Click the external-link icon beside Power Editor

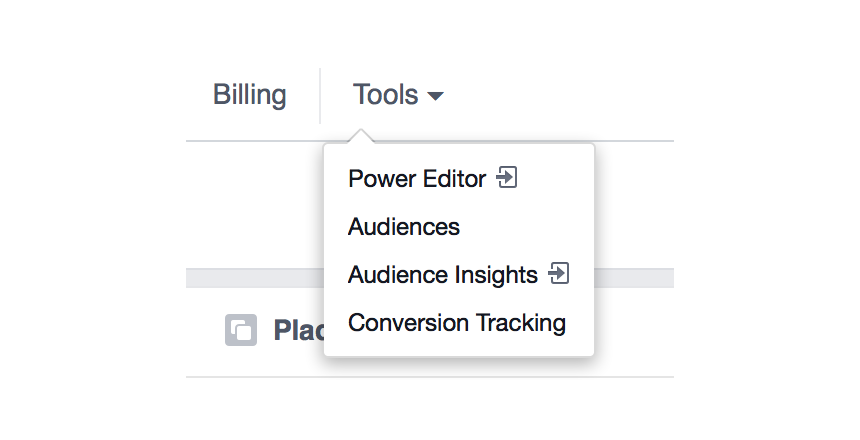tap(508, 178)
